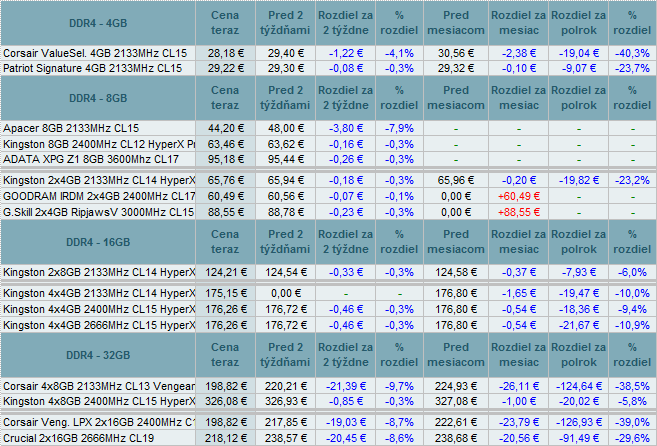Click the price '29,22 €' for Patriot Signature
Viewport: 657px width, 446px height.
(225, 68)
